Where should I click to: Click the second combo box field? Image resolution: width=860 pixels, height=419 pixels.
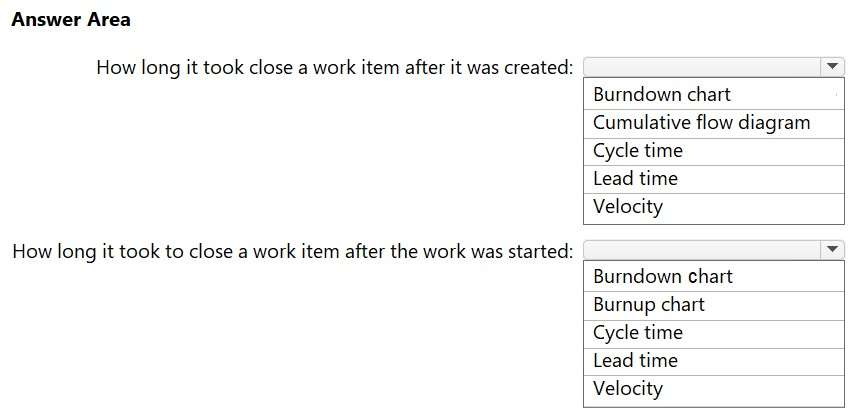702,249
